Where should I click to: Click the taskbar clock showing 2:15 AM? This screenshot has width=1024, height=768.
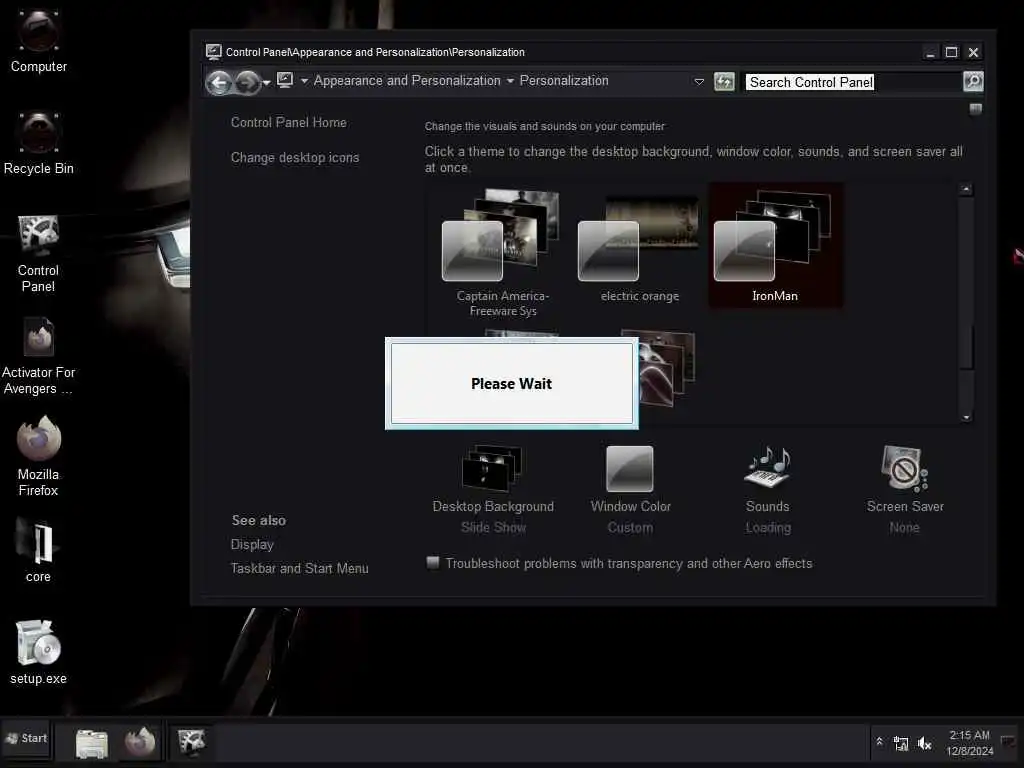969,743
